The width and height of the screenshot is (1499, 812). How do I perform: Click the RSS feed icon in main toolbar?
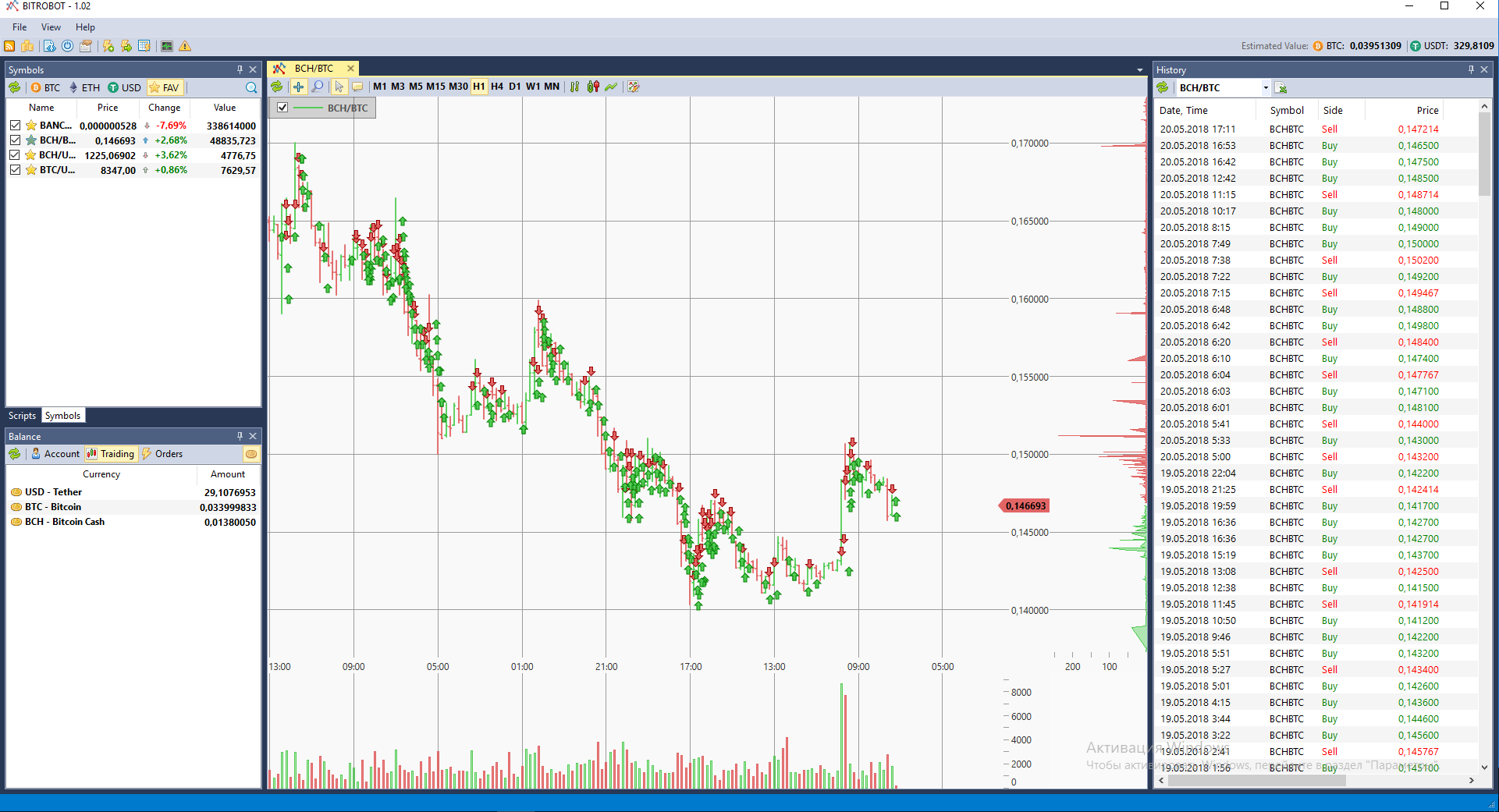(9, 47)
